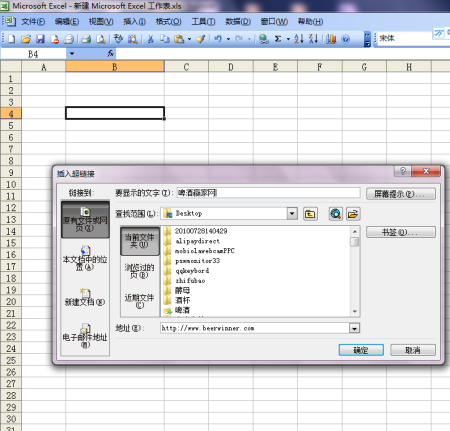Open the 窗口(W) menu
The height and width of the screenshot is (431, 450).
tap(274, 22)
